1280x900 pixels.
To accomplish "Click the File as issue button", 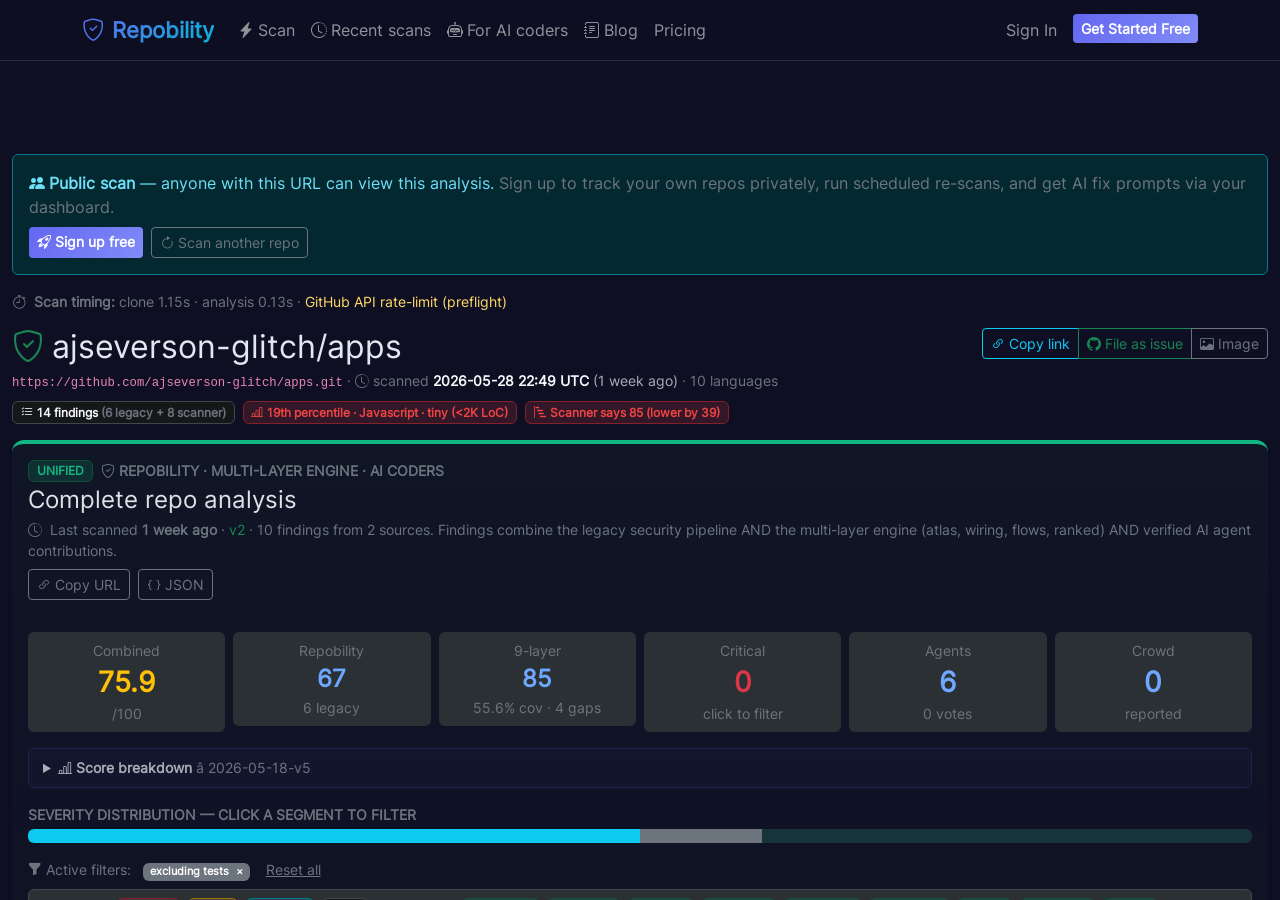I will [1135, 343].
